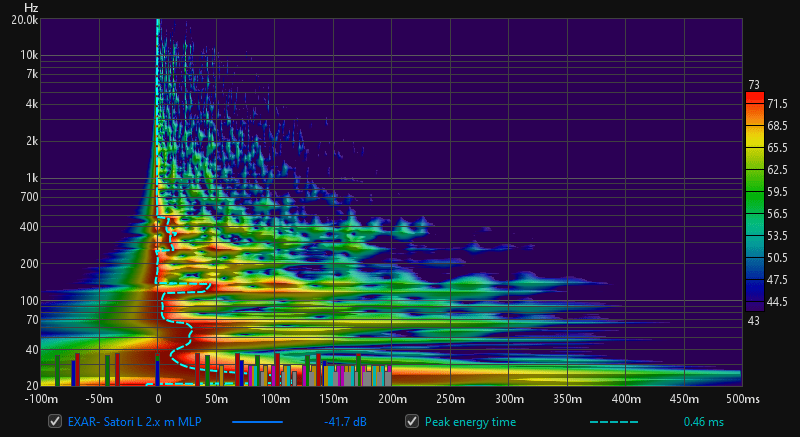Click the 50.5 scale label
The height and width of the screenshot is (437, 800).
point(778,258)
